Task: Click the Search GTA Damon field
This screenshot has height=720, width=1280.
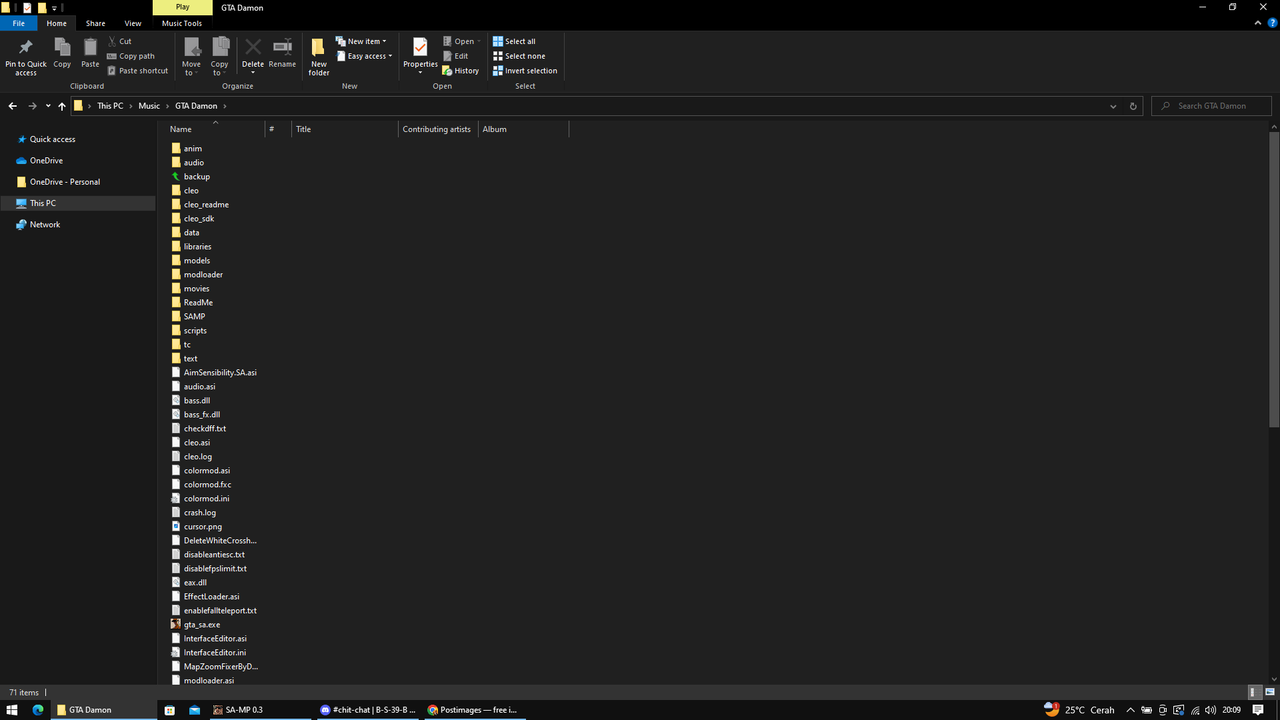Action: point(1212,106)
